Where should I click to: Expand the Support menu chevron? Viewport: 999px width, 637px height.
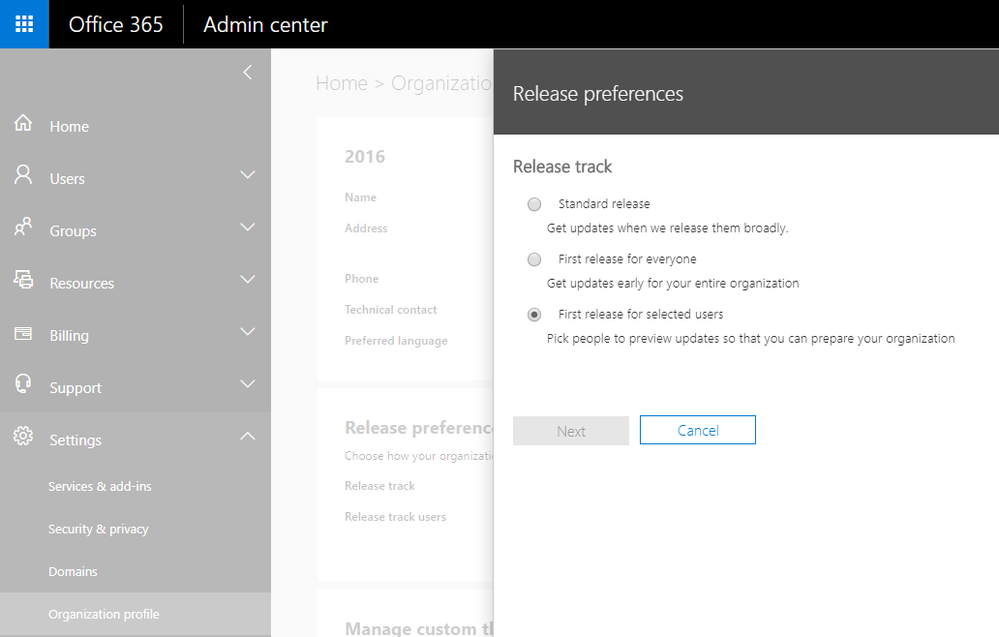(x=248, y=383)
